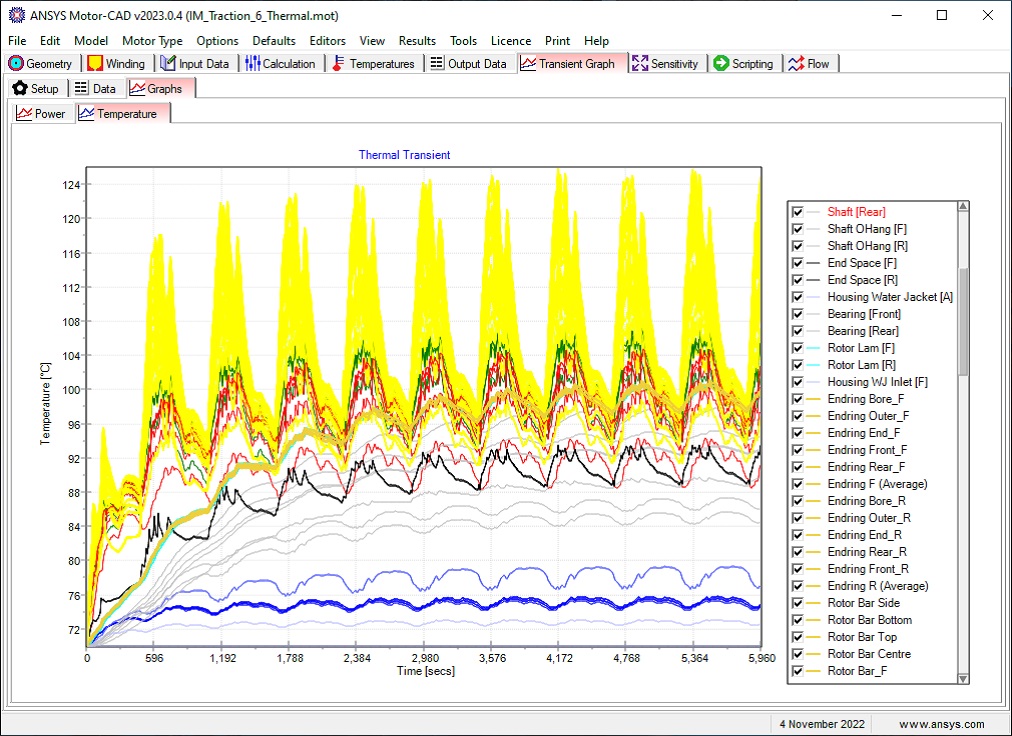
Task: Click the Calculation sliders icon
Action: point(252,63)
